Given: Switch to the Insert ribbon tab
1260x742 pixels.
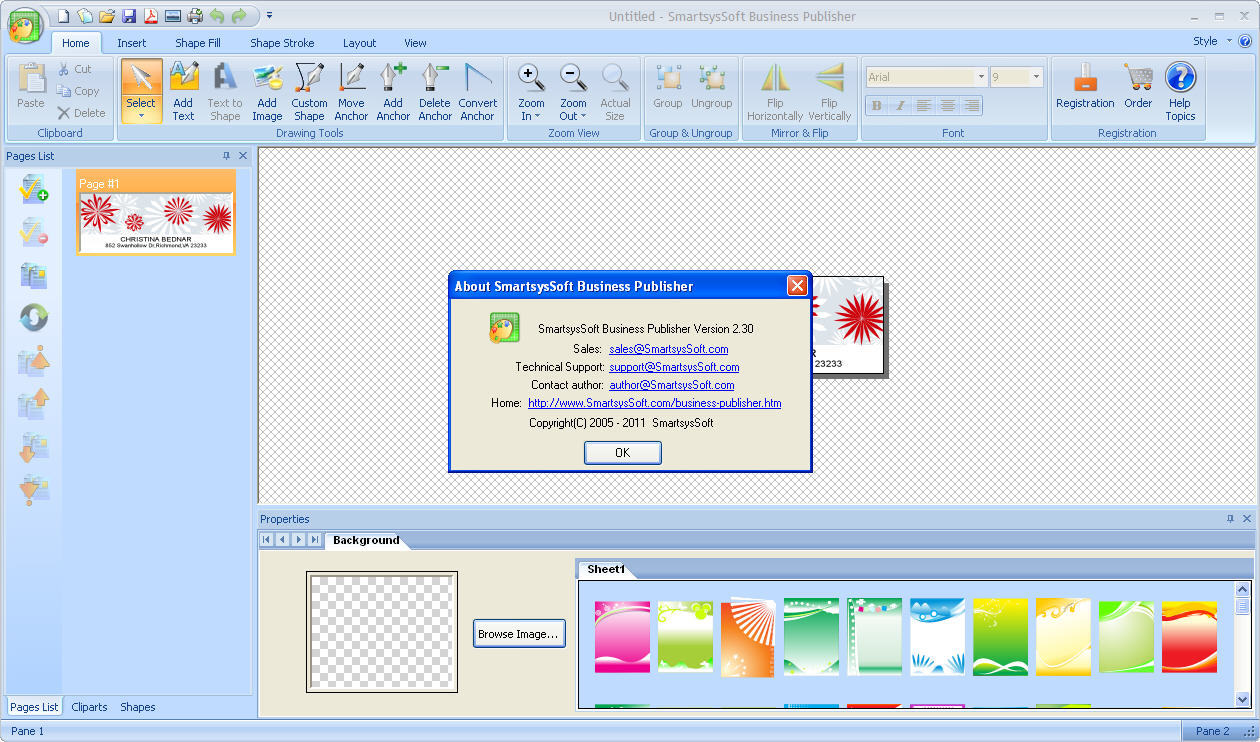Looking at the screenshot, I should pos(131,43).
